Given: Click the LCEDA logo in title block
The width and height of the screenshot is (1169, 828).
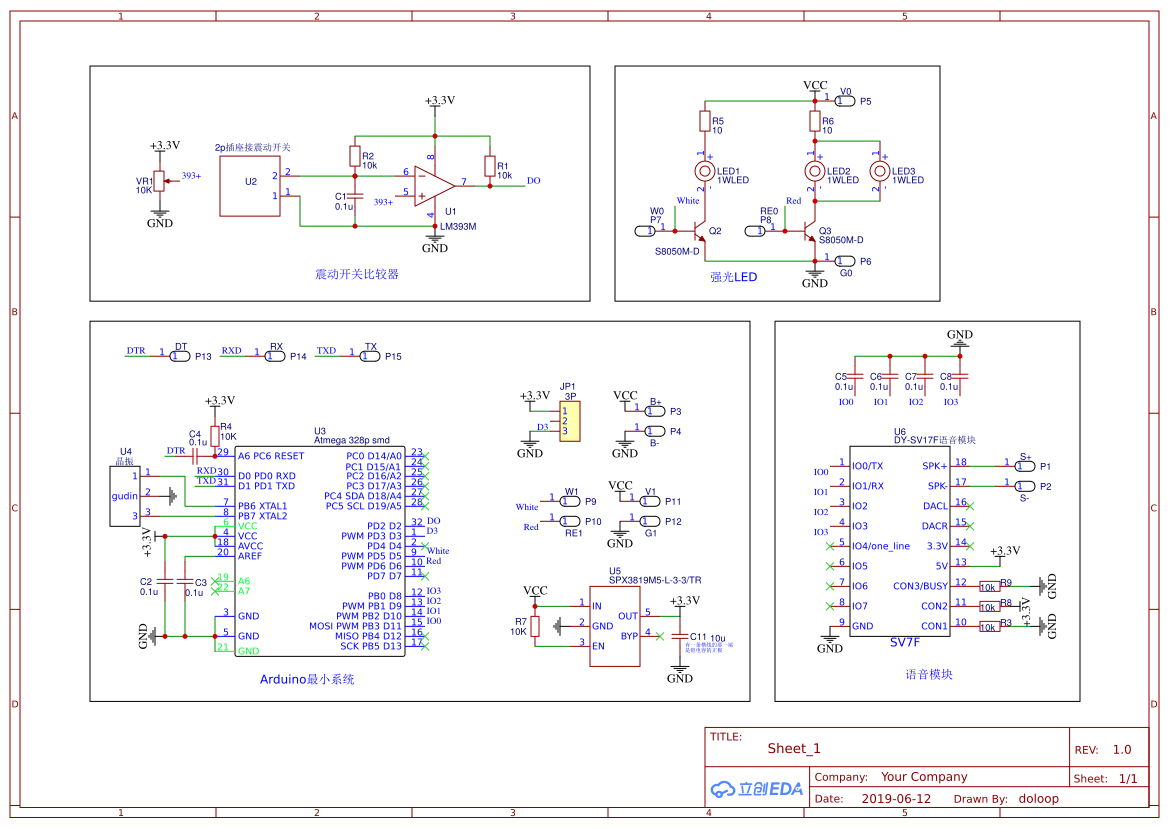Looking at the screenshot, I should (x=757, y=788).
